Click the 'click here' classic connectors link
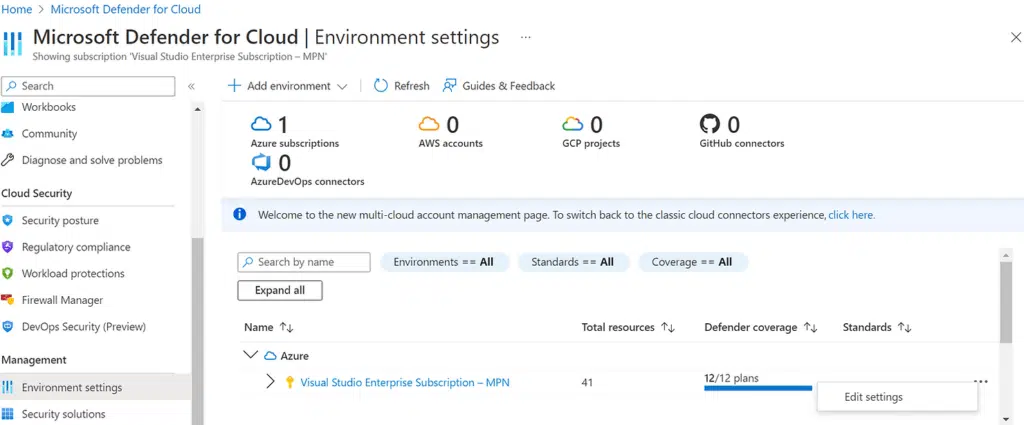Screen dimensions: 1024x425 coord(852,215)
